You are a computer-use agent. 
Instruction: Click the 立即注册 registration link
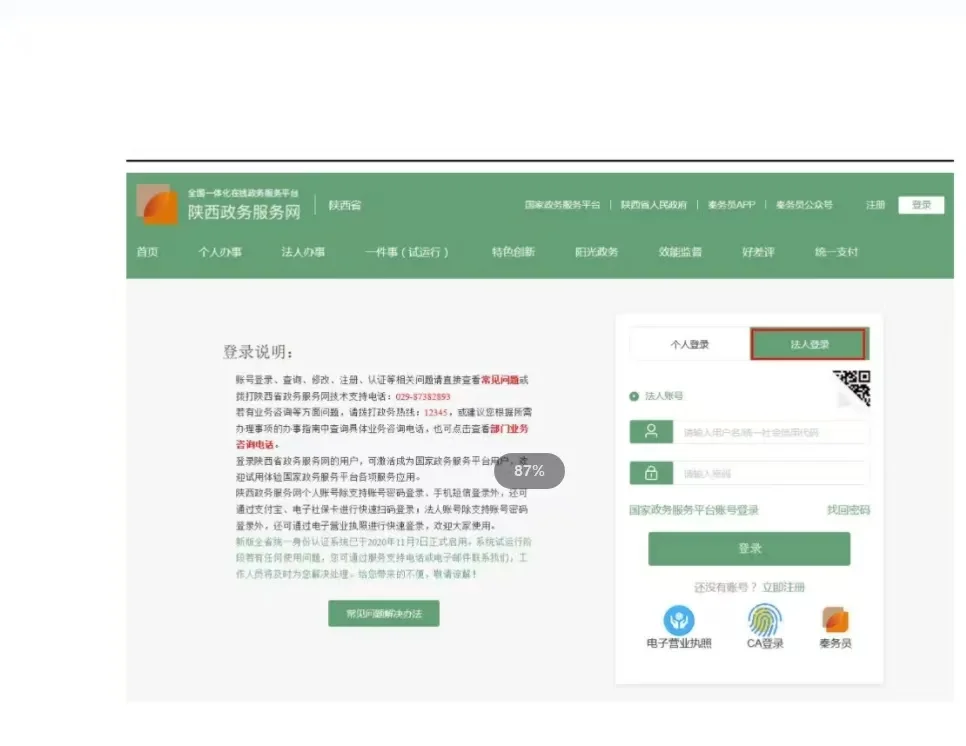click(x=784, y=585)
